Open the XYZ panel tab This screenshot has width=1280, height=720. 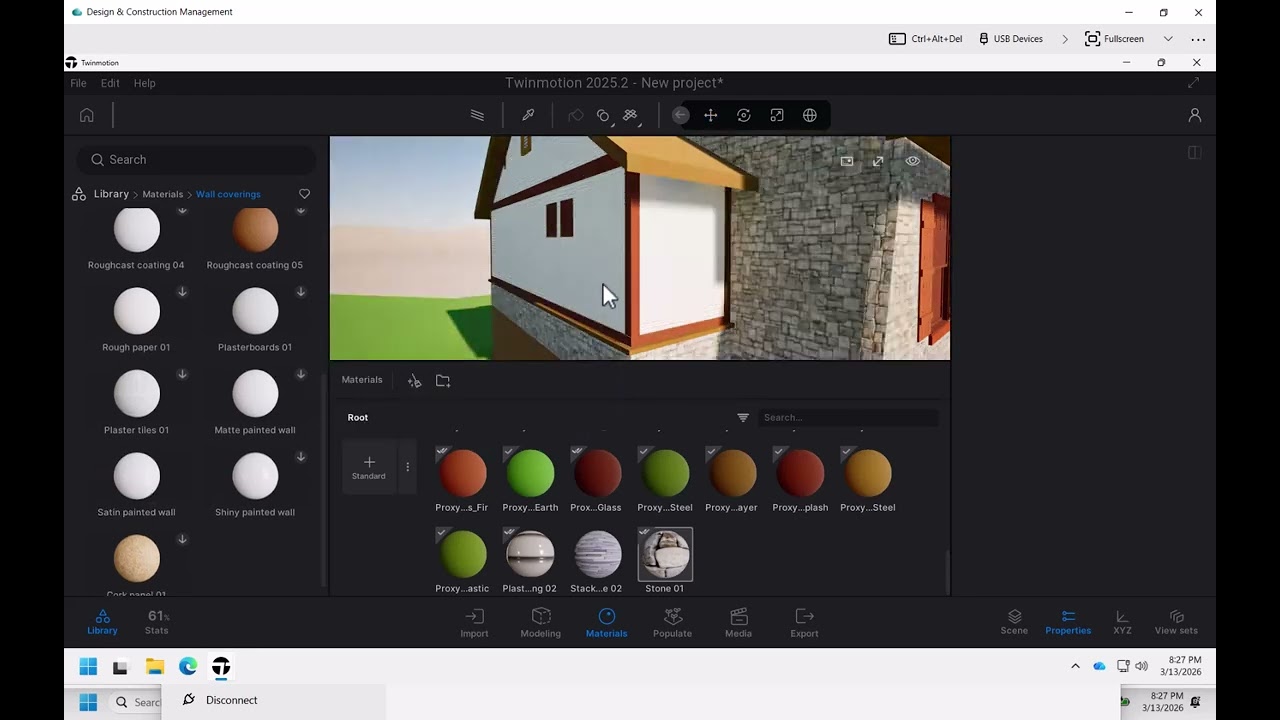point(1122,622)
